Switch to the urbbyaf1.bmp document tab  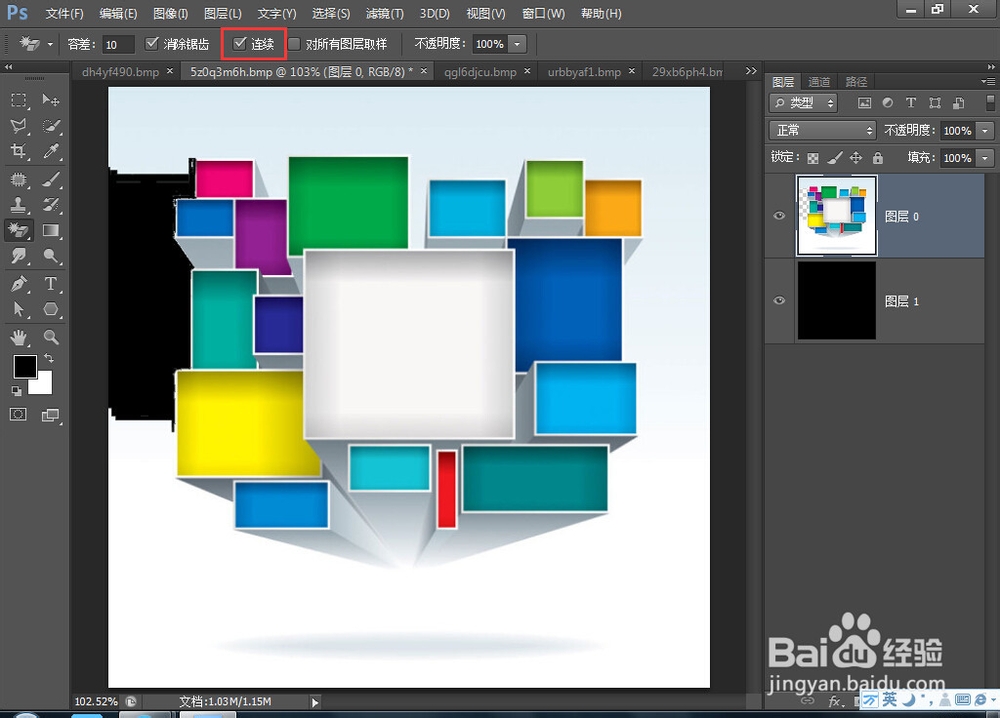tap(584, 72)
